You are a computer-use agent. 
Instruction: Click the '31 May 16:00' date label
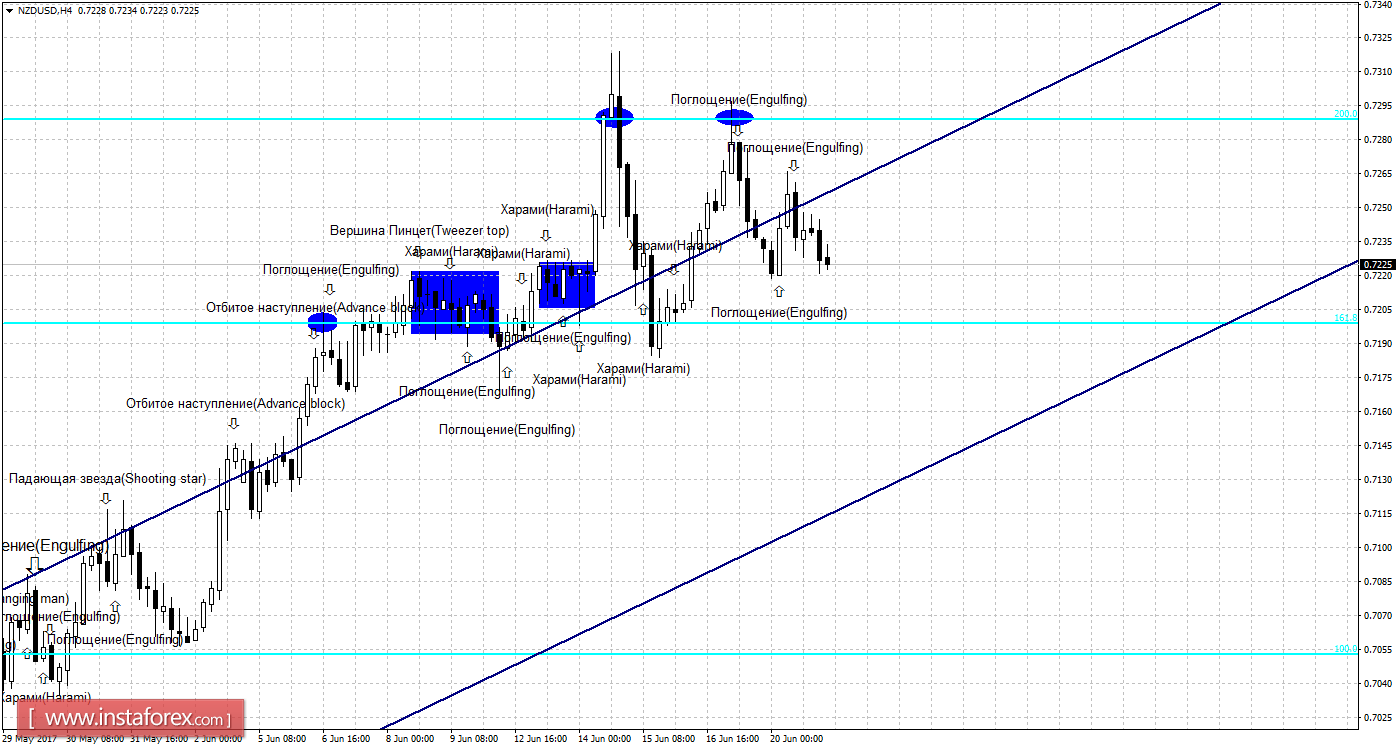[158, 739]
